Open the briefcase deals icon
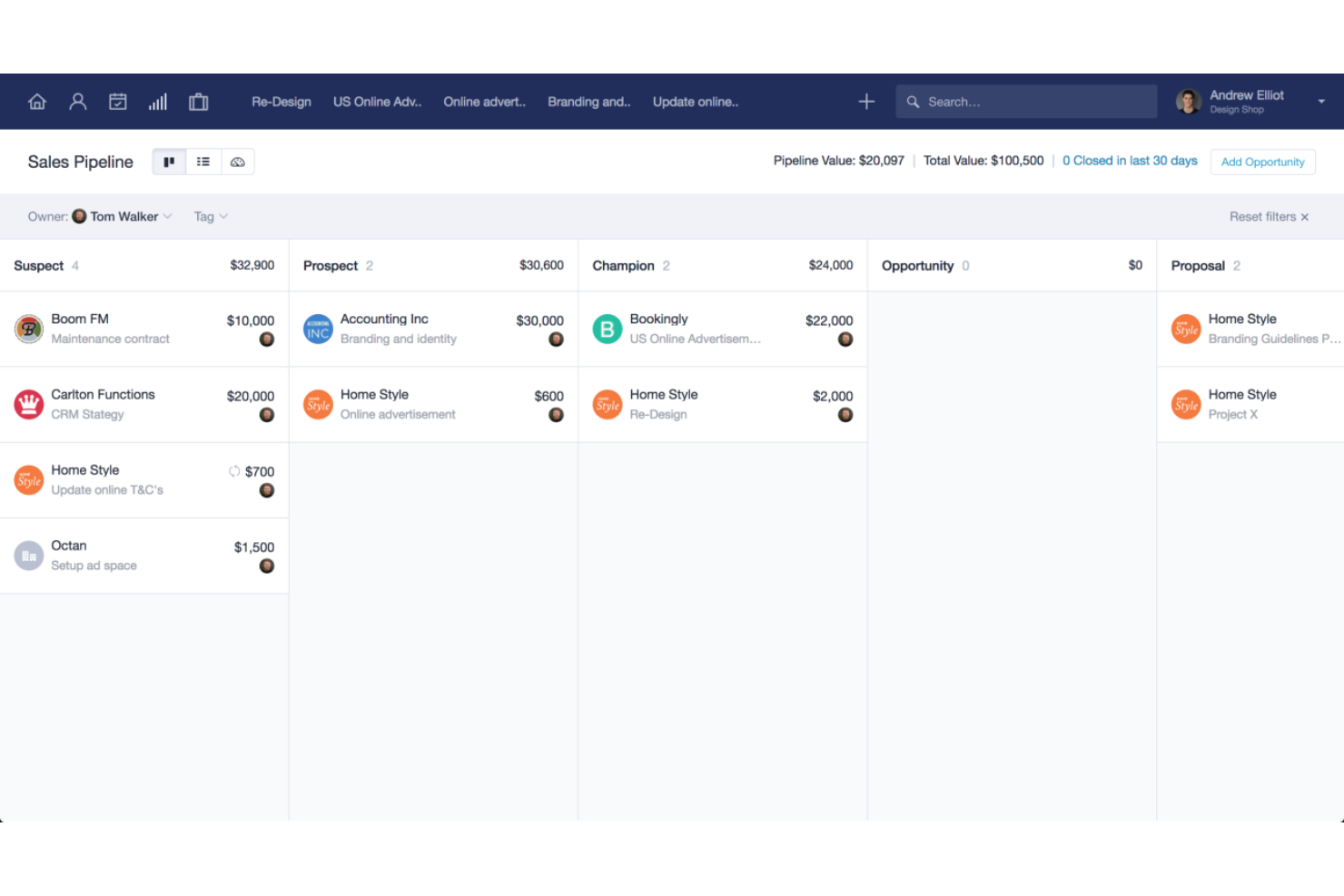This screenshot has height=896, width=1344. tap(199, 101)
